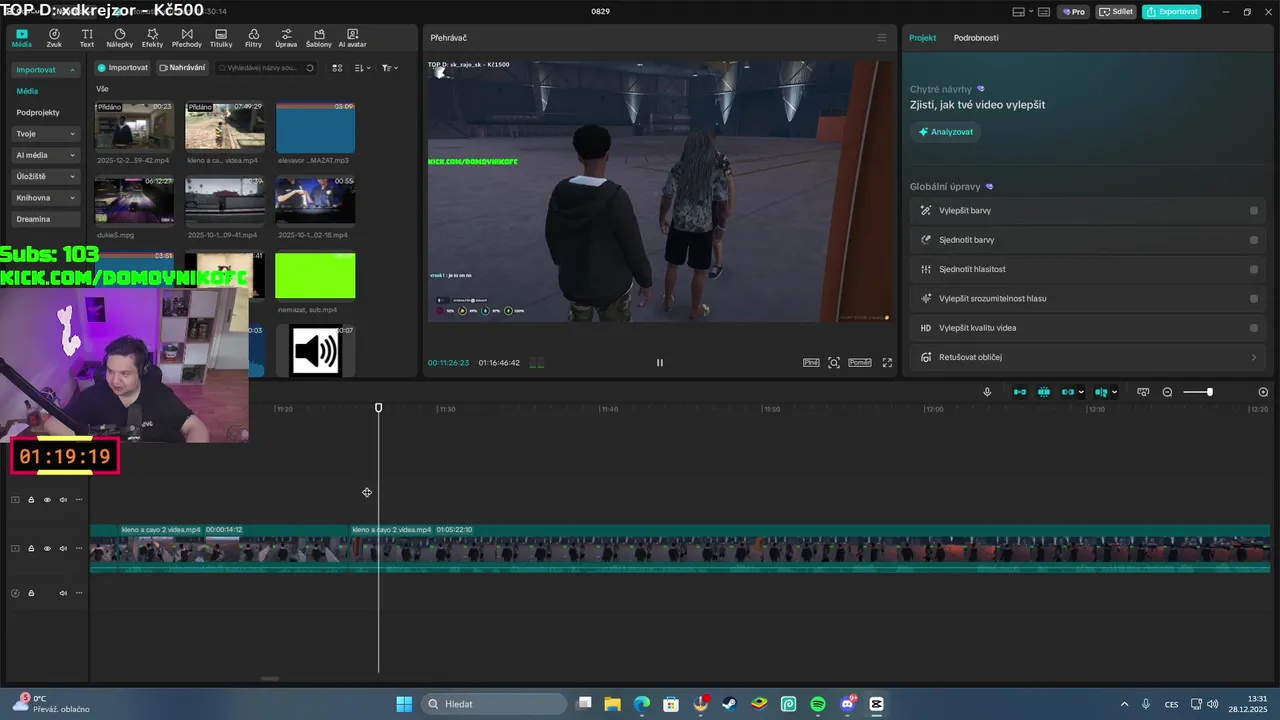The image size is (1280, 720).
Task: Open the AI avatar tab
Action: (352, 38)
